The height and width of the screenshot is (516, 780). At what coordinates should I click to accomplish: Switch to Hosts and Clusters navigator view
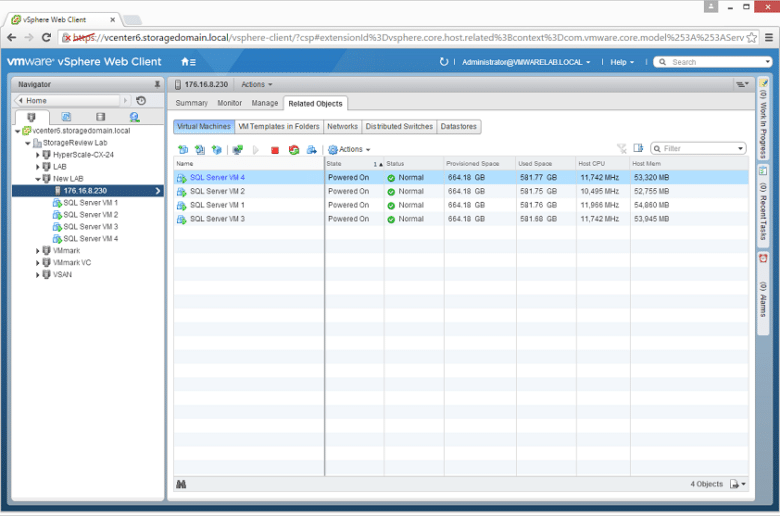coord(31,117)
